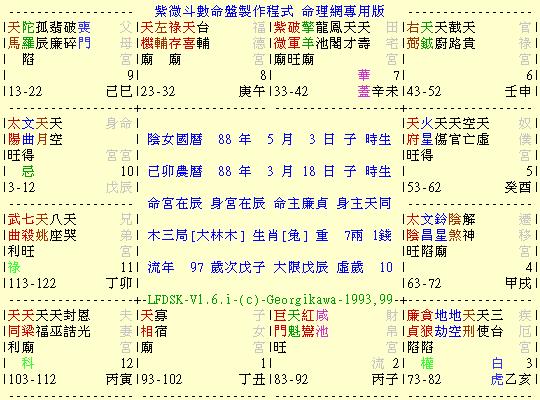Click the 己巳 palace label

(x=119, y=91)
